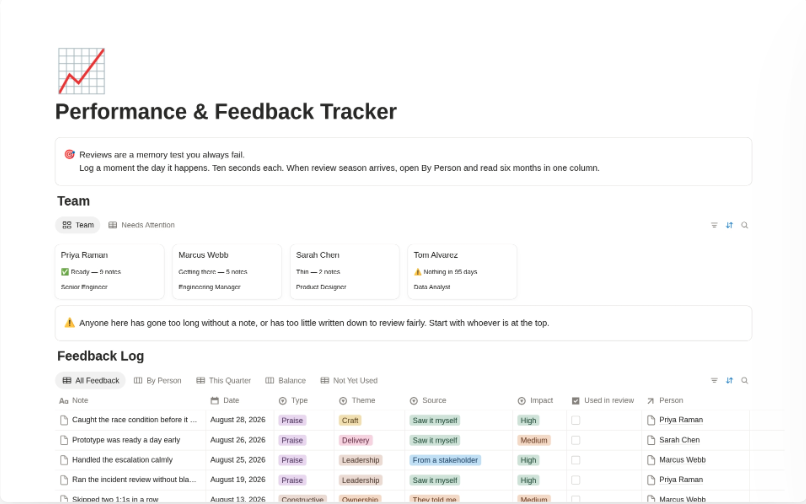806x504 pixels.
Task: Toggle Used in review for the race condition row
Action: click(x=576, y=420)
